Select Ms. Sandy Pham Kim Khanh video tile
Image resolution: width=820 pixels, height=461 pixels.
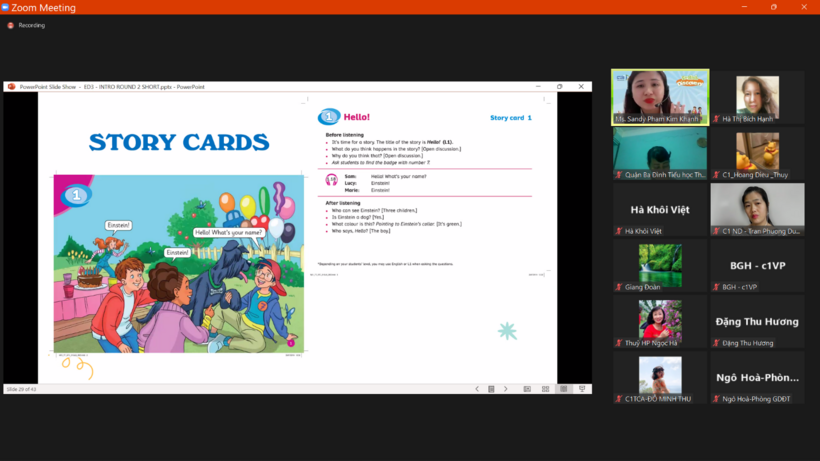tap(660, 96)
